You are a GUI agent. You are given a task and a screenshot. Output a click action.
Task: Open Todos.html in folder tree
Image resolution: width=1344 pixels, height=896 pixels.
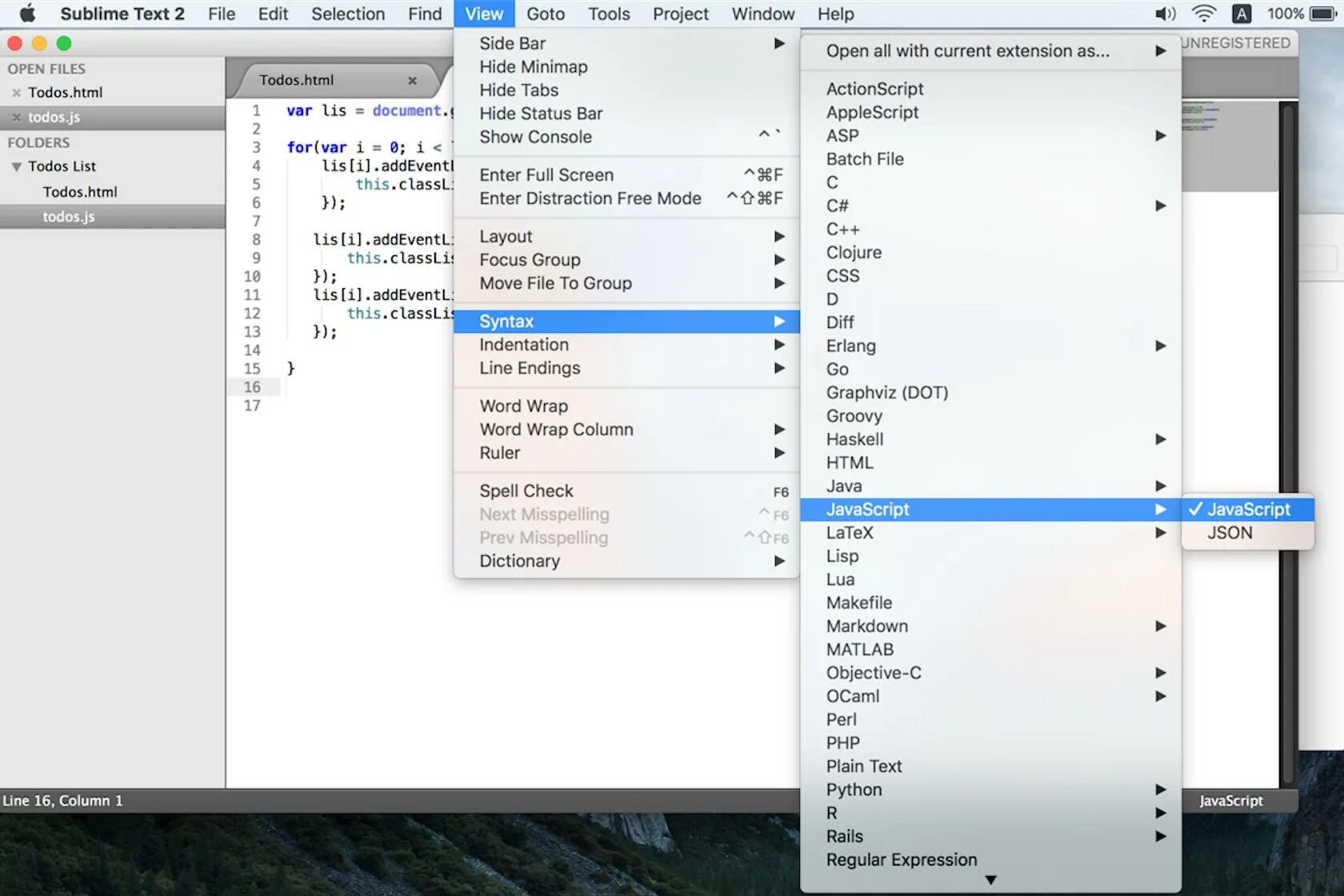tap(80, 192)
